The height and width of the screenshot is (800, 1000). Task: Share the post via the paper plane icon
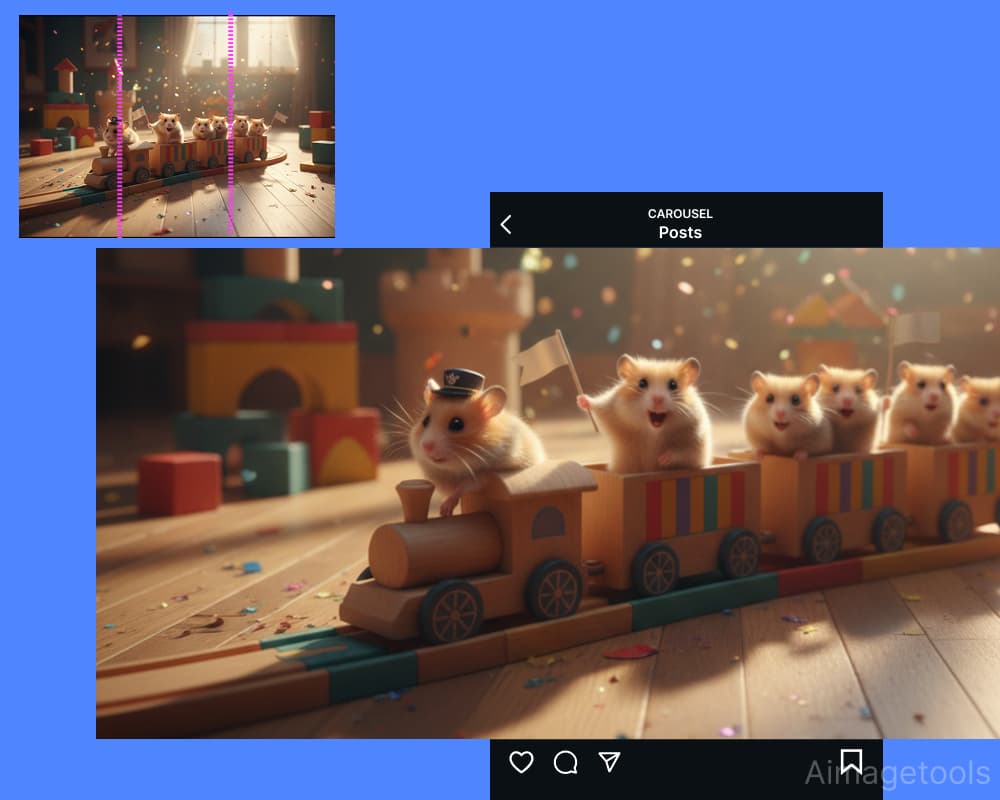coord(610,763)
